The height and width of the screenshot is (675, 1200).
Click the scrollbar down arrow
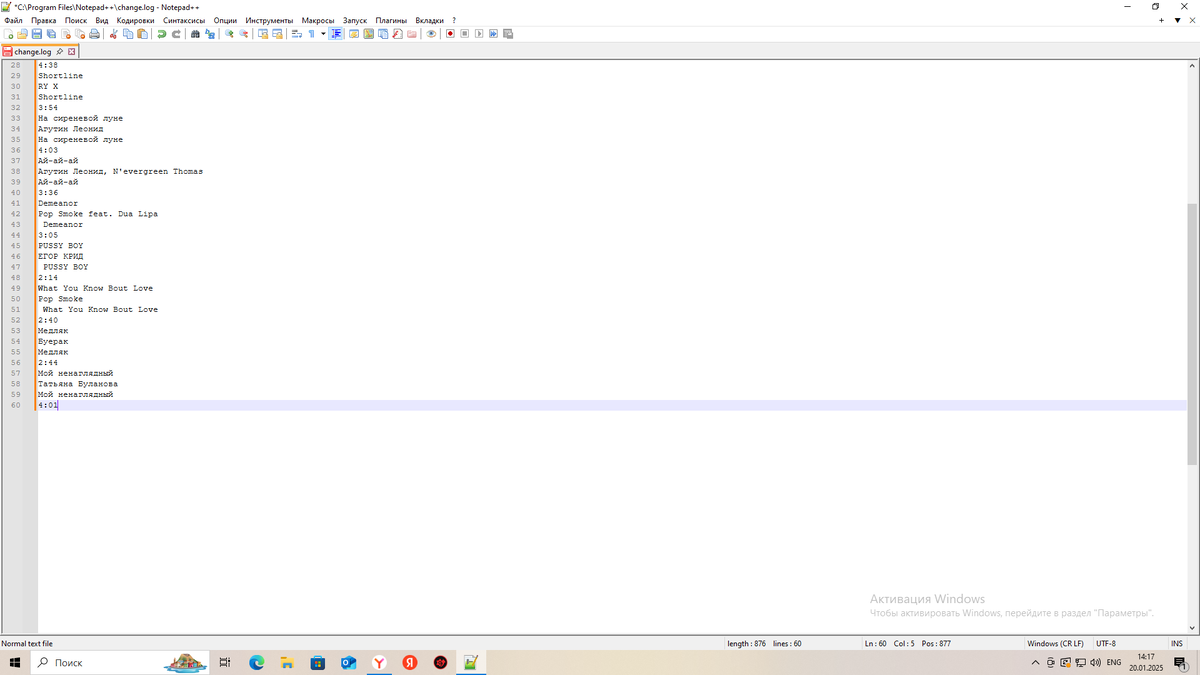[1192, 628]
